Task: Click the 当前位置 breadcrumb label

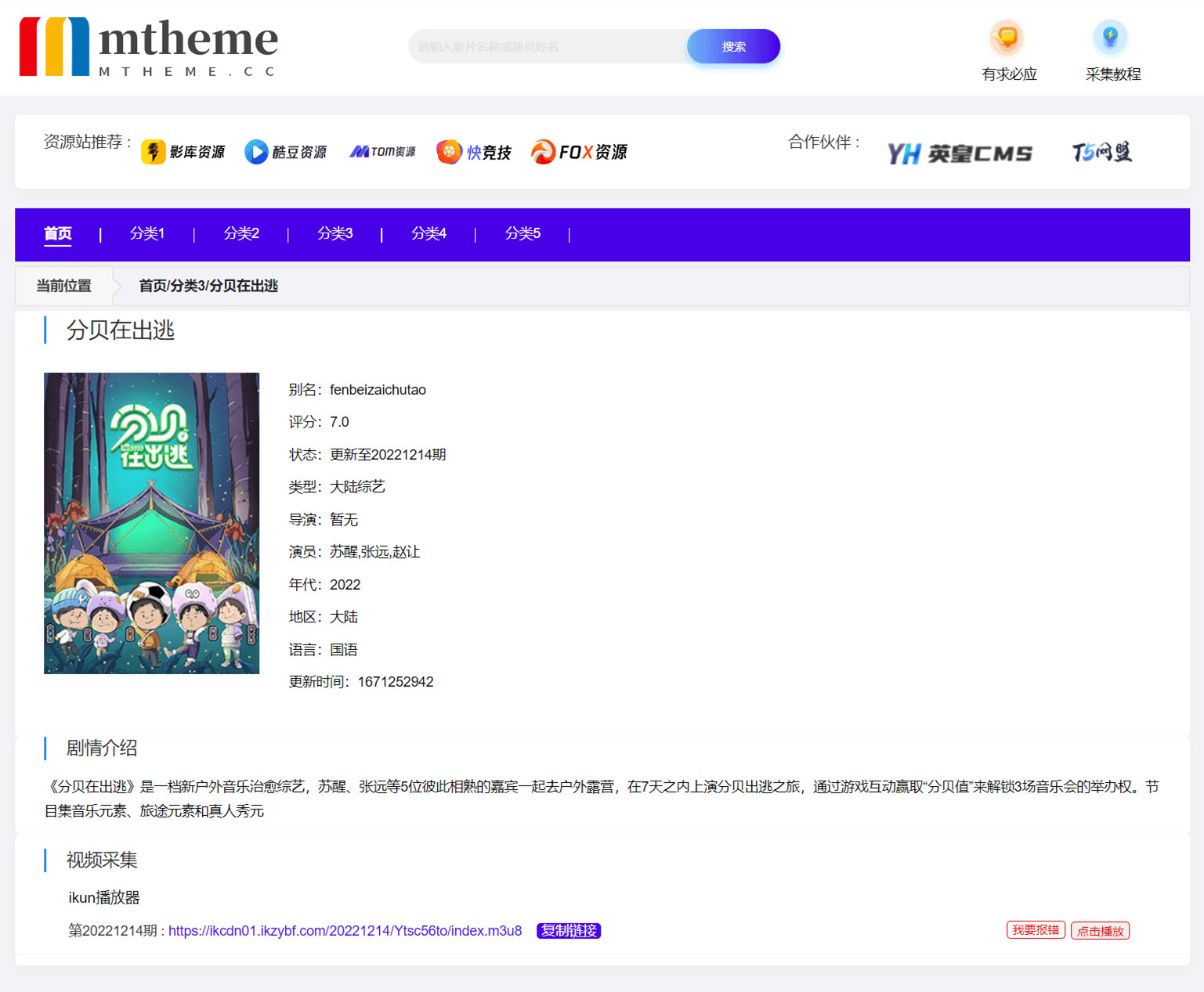Action: [x=64, y=286]
